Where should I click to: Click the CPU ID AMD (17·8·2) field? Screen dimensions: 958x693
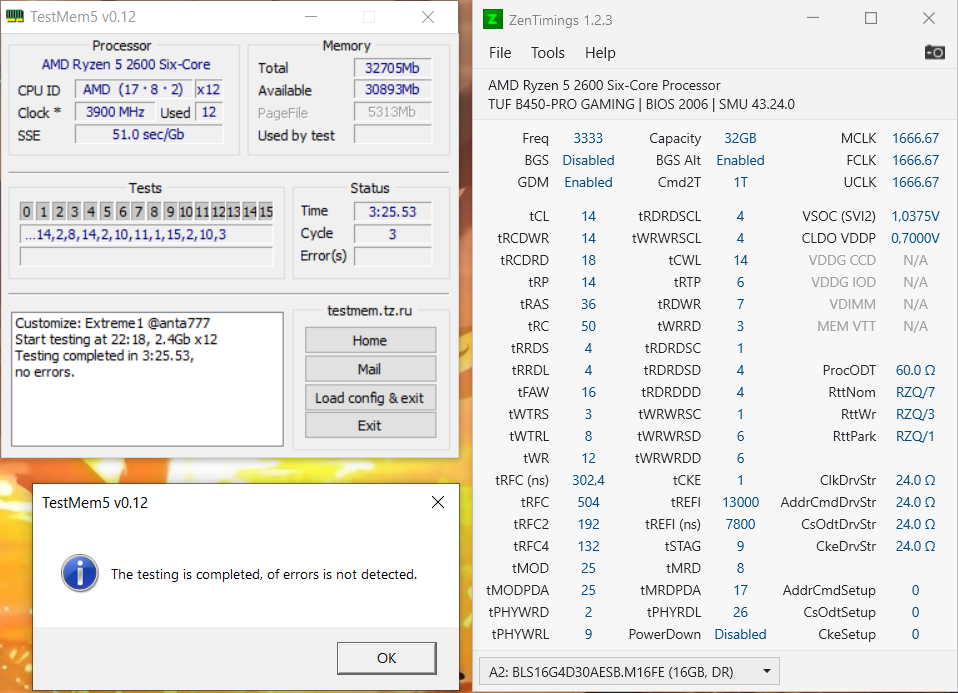tap(133, 89)
